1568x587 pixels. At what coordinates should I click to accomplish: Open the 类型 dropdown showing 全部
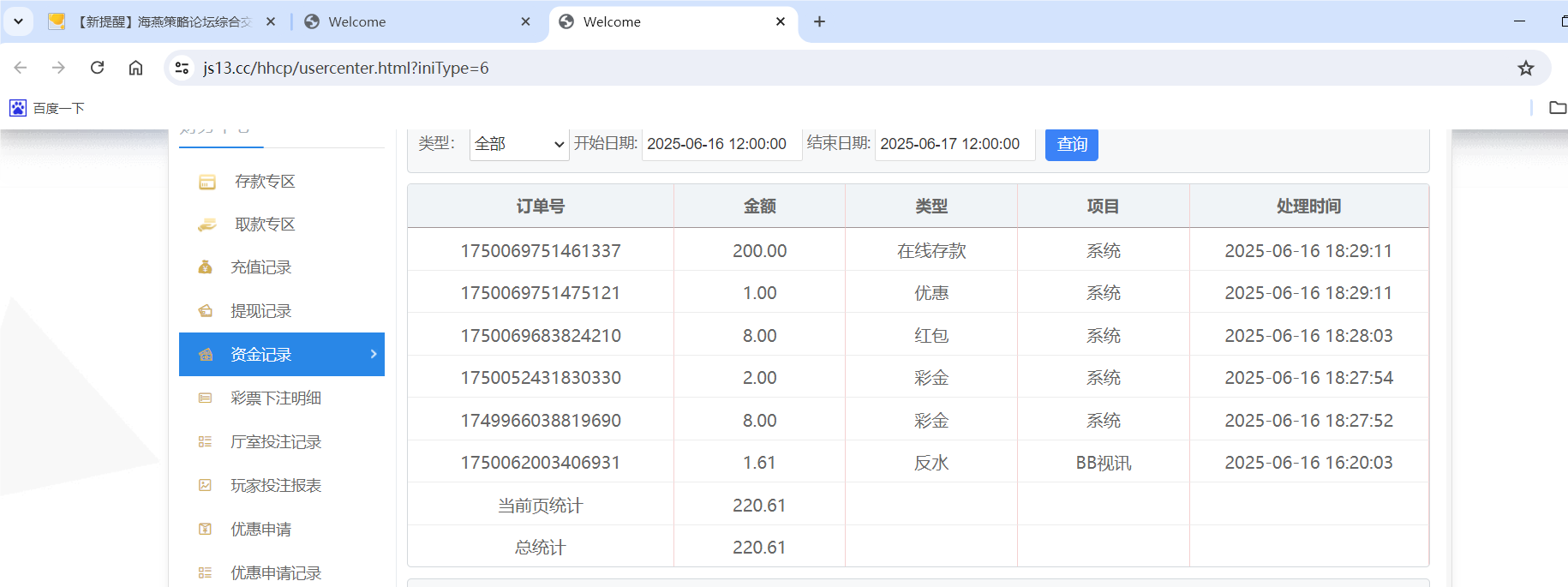[519, 144]
